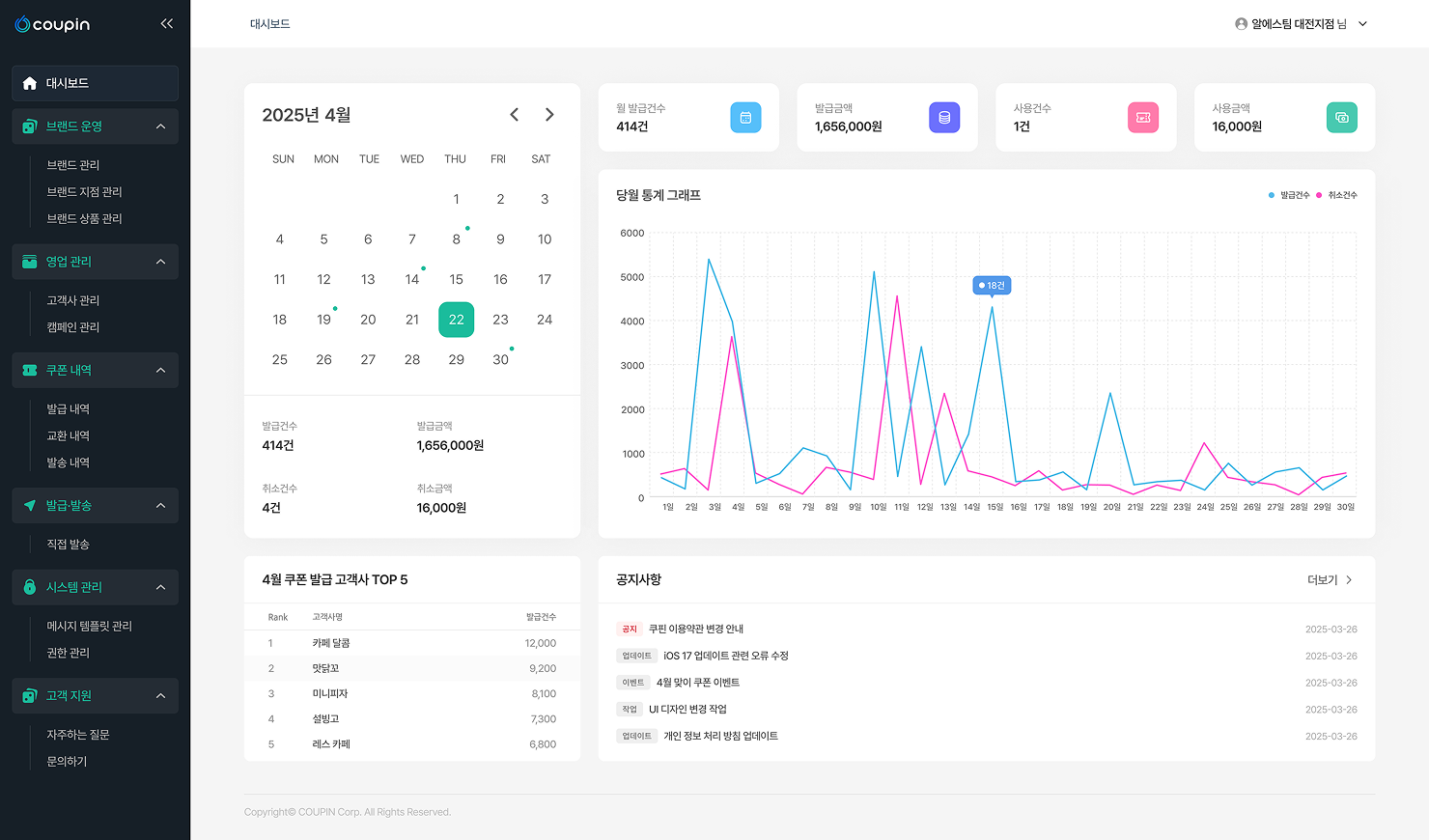Click the purple coin icon on 발급금액 card
This screenshot has width=1429, height=840.
[944, 118]
